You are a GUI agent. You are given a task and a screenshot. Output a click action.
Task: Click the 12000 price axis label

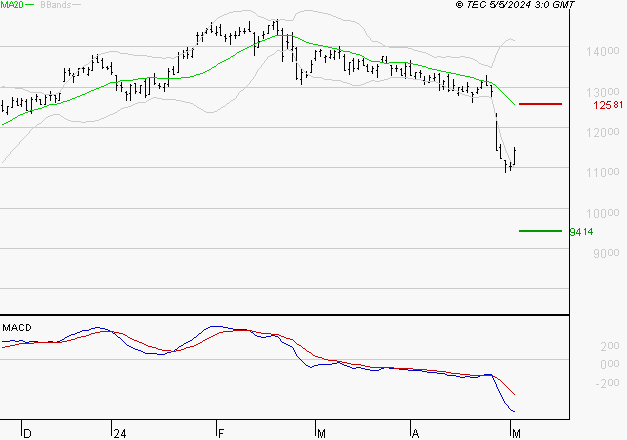[x=603, y=132]
